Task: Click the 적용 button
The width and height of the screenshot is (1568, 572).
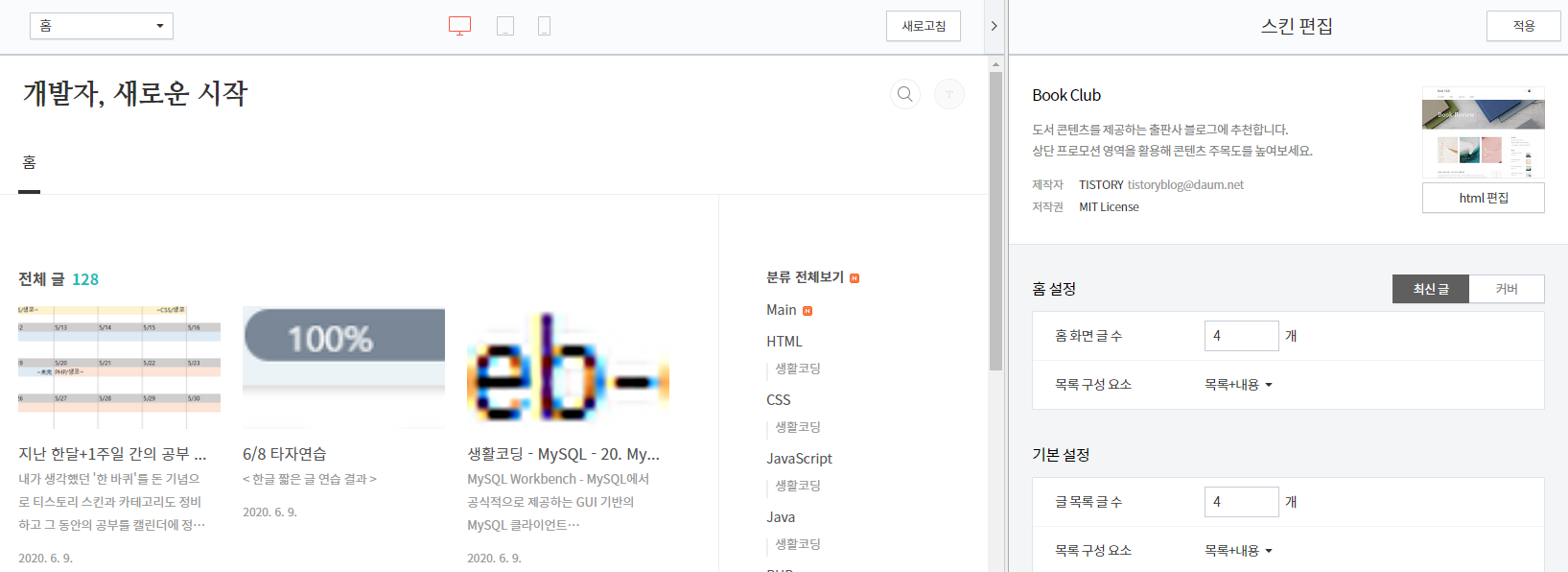Action: pyautogui.click(x=1524, y=26)
